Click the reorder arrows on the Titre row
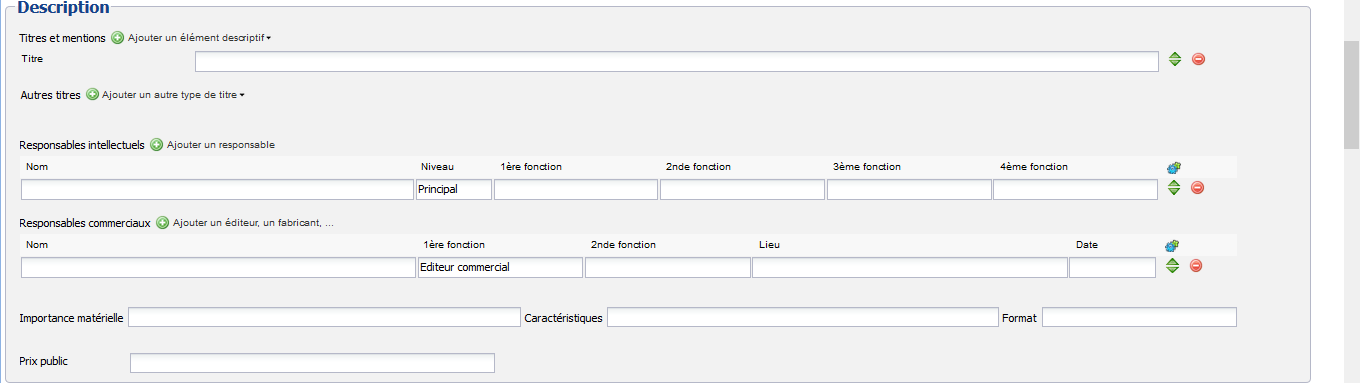Viewport: 1360px width, 383px height. [x=1175, y=59]
